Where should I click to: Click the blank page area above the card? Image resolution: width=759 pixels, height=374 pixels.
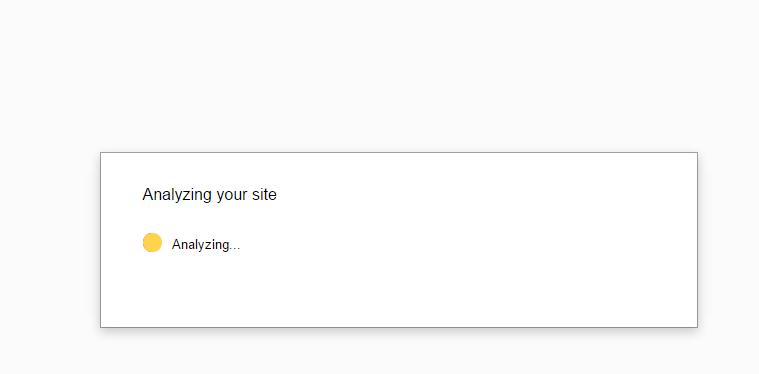click(x=380, y=73)
